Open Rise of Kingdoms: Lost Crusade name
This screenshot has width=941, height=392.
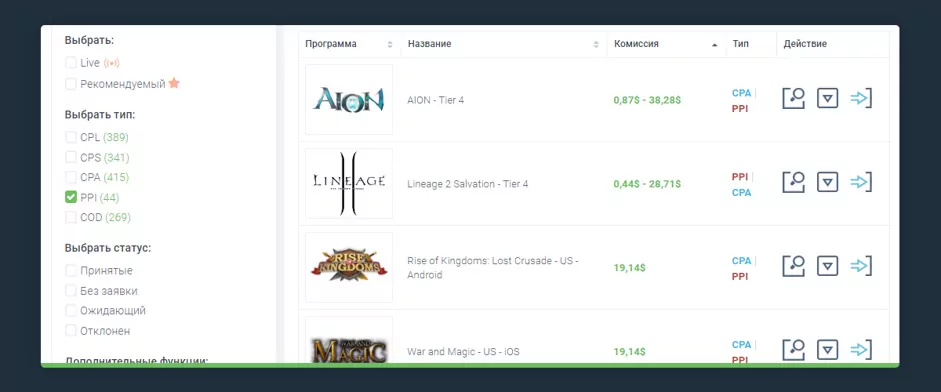[x=493, y=268]
